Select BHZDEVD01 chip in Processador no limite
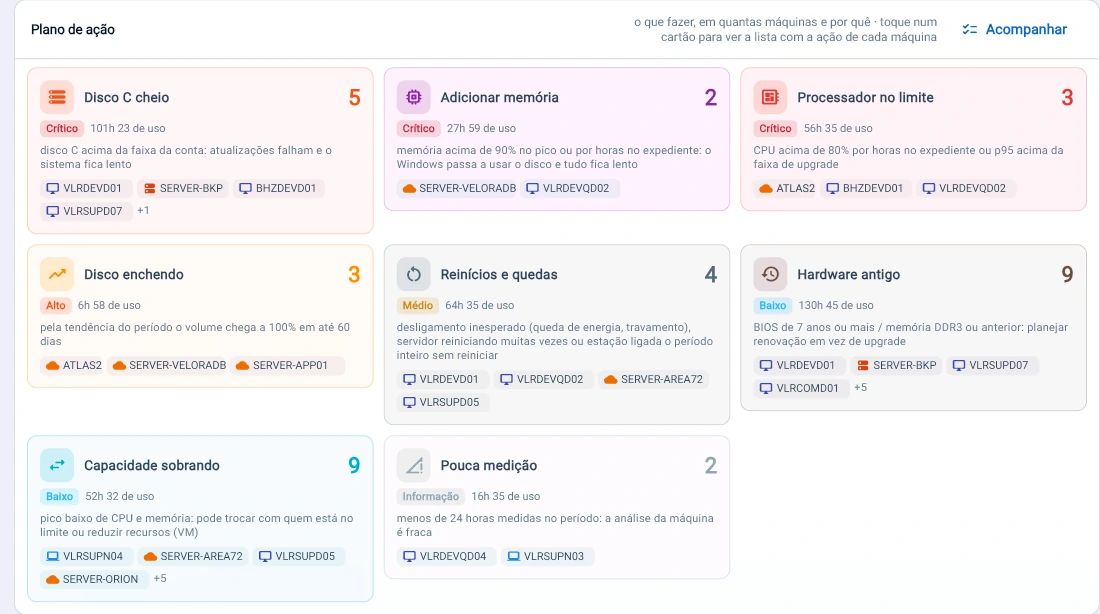Viewport: 1100px width, 614px height. coord(865,188)
